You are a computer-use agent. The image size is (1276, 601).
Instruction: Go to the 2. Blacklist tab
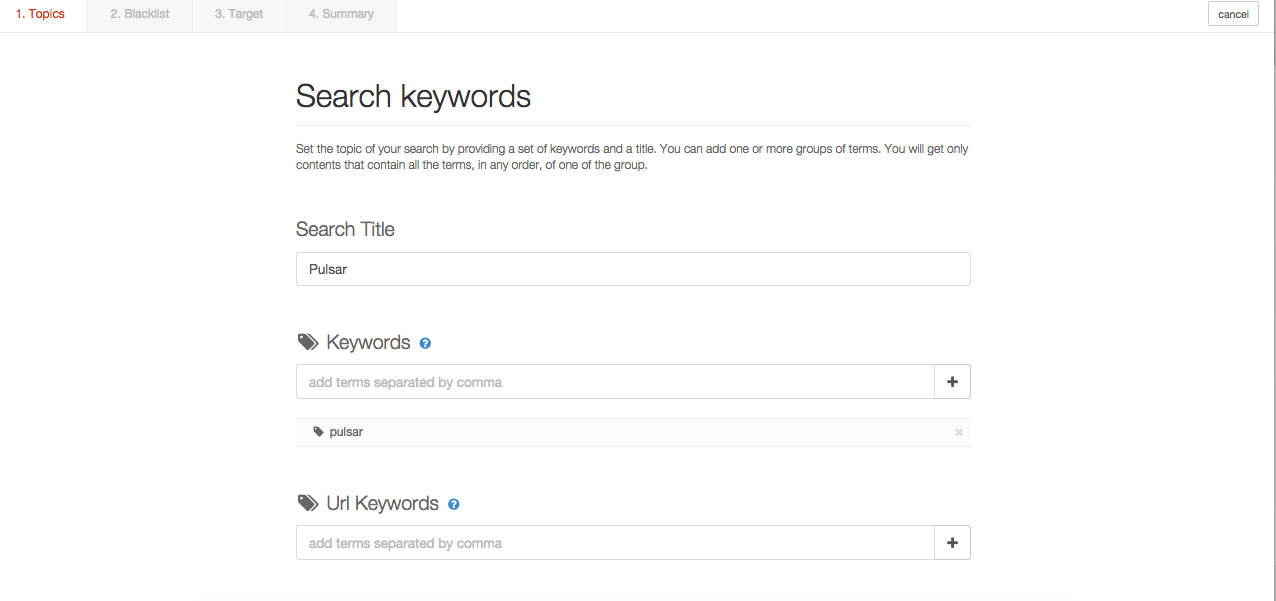(x=139, y=15)
